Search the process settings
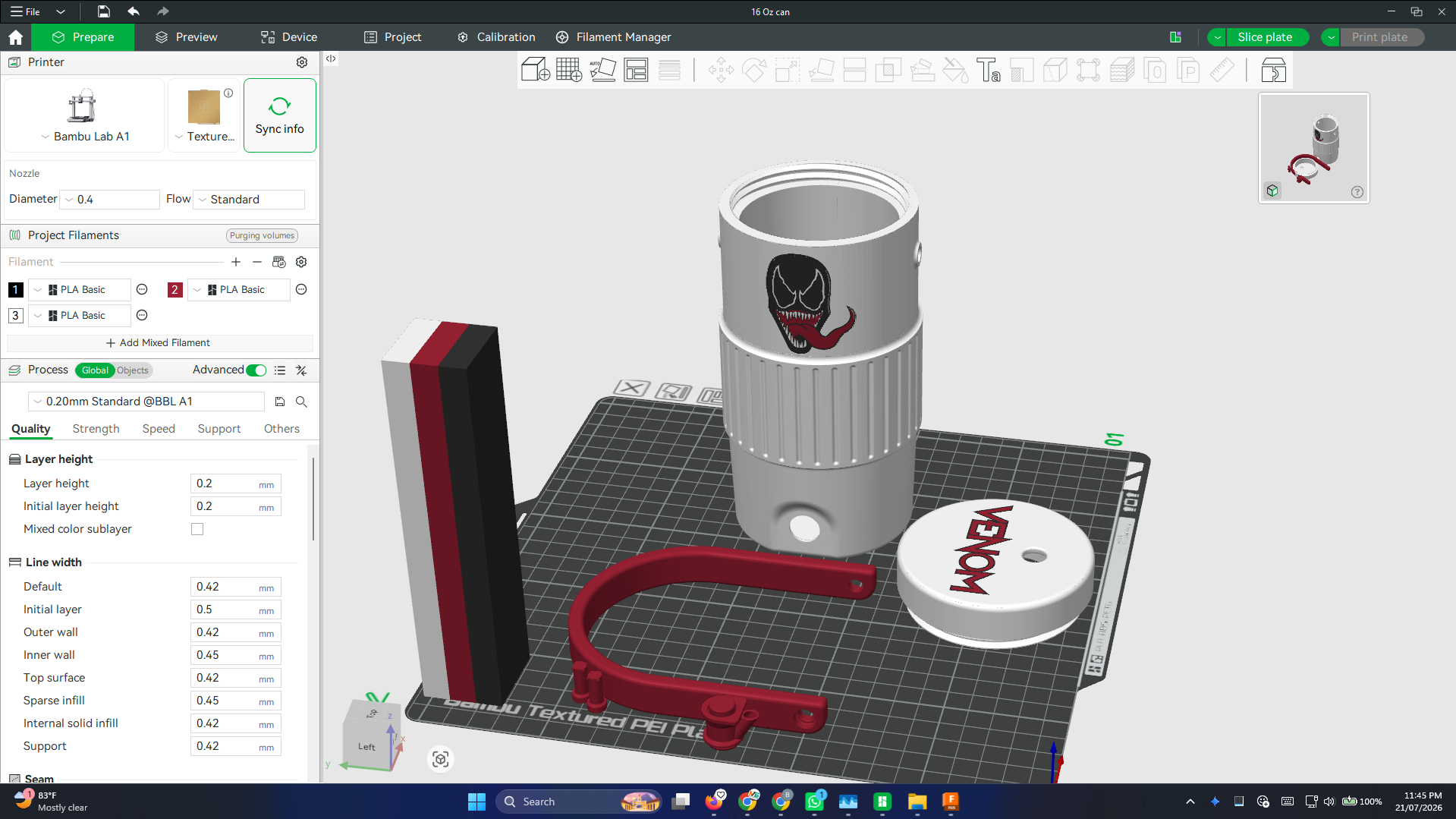The height and width of the screenshot is (819, 1456). pos(301,402)
